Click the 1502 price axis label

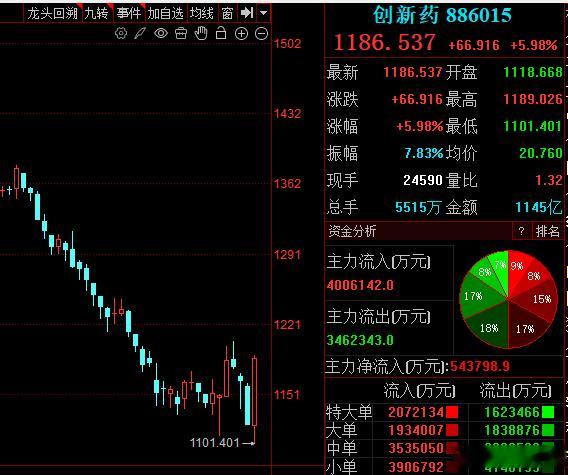coord(287,44)
